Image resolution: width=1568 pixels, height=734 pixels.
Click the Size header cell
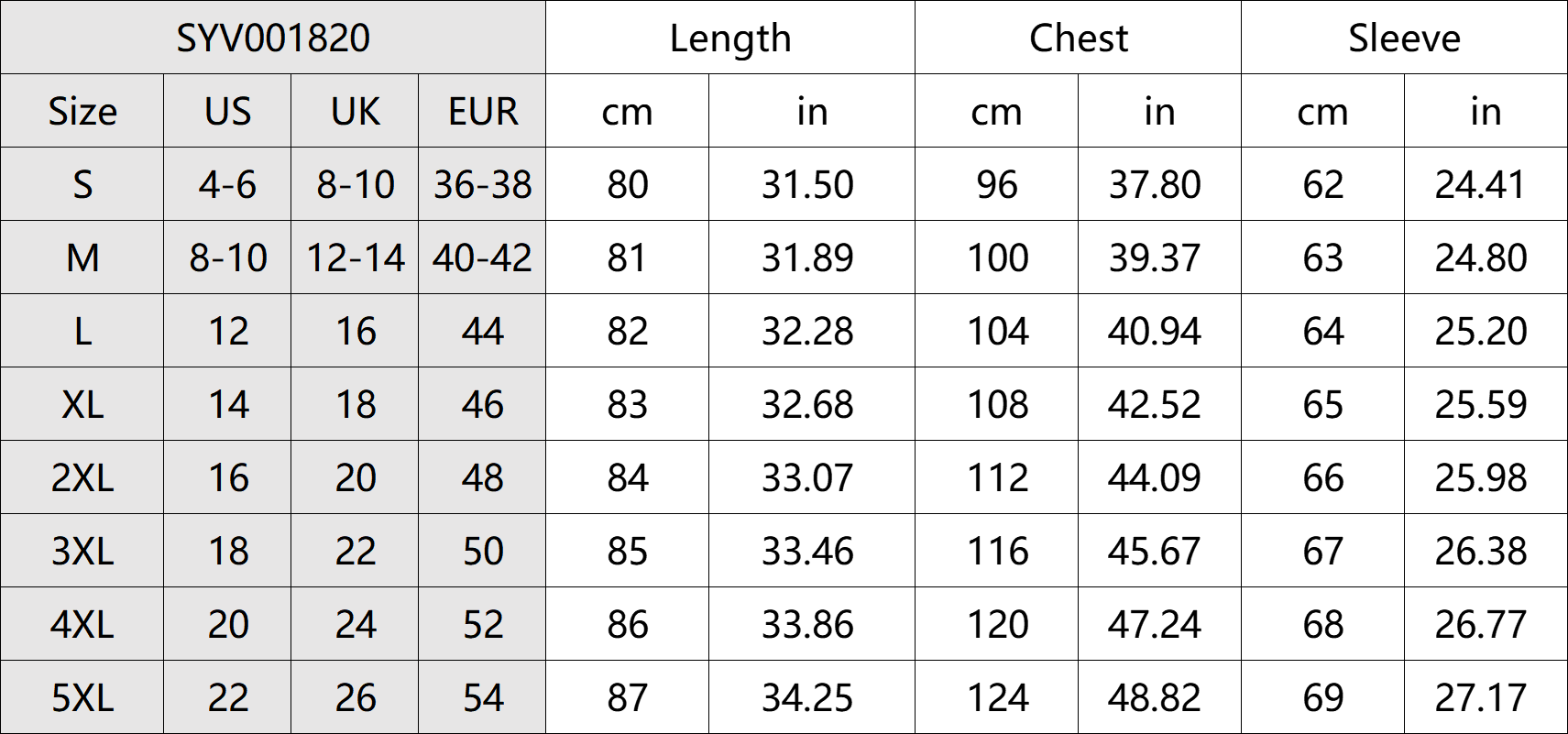(x=82, y=112)
